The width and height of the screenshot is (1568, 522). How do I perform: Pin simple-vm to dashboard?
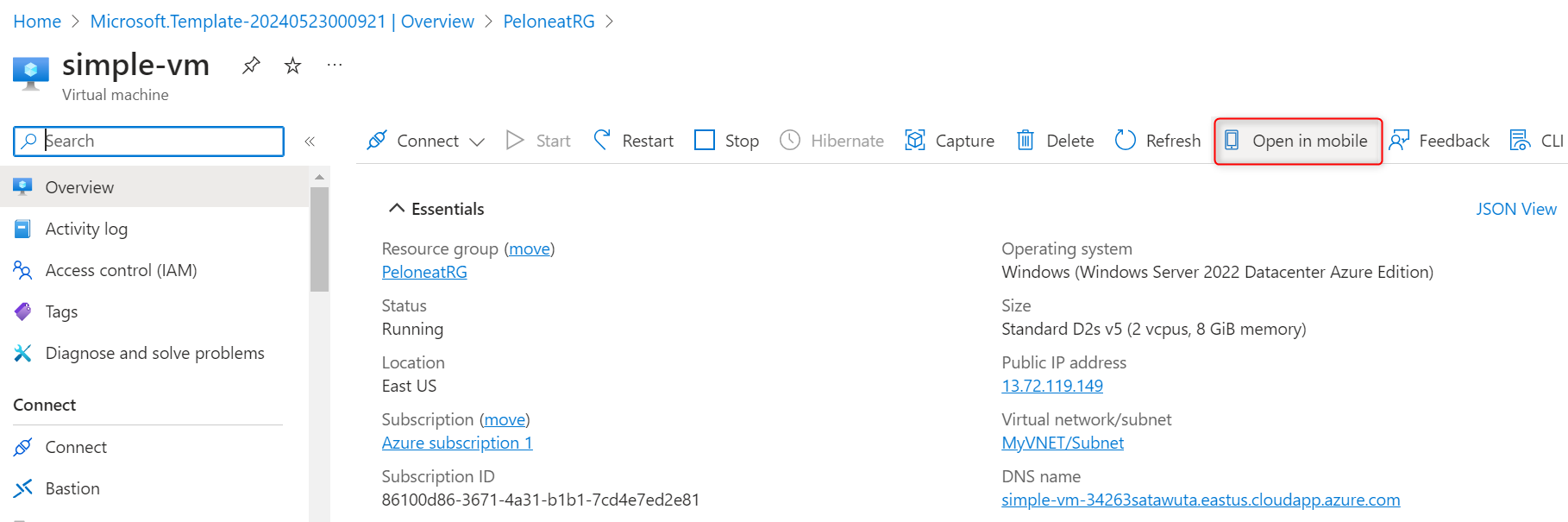tap(251, 66)
